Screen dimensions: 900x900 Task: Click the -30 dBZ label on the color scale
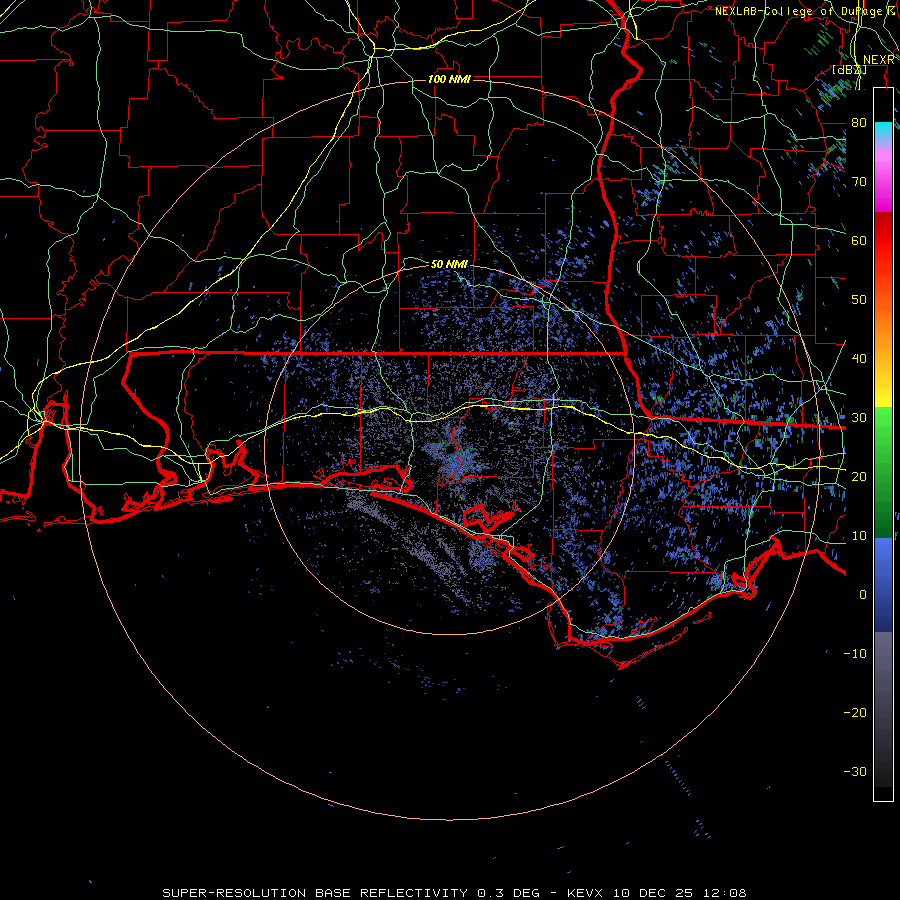(x=855, y=771)
